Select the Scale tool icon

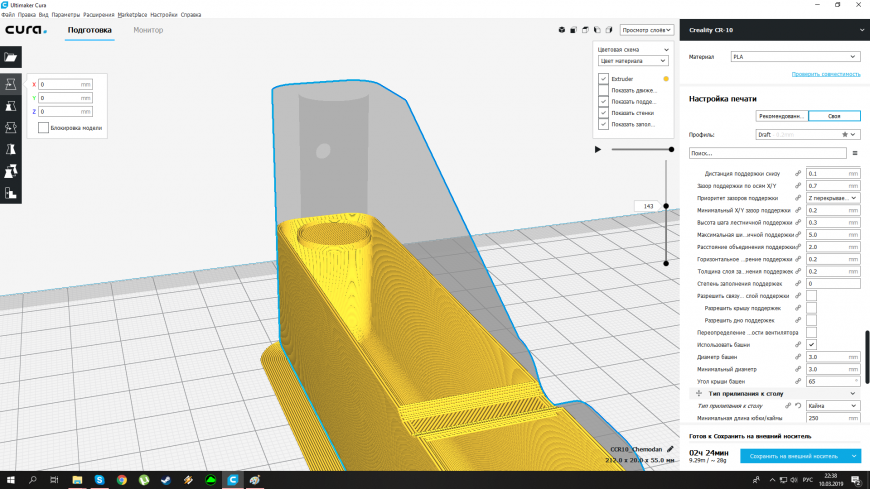[x=11, y=105]
